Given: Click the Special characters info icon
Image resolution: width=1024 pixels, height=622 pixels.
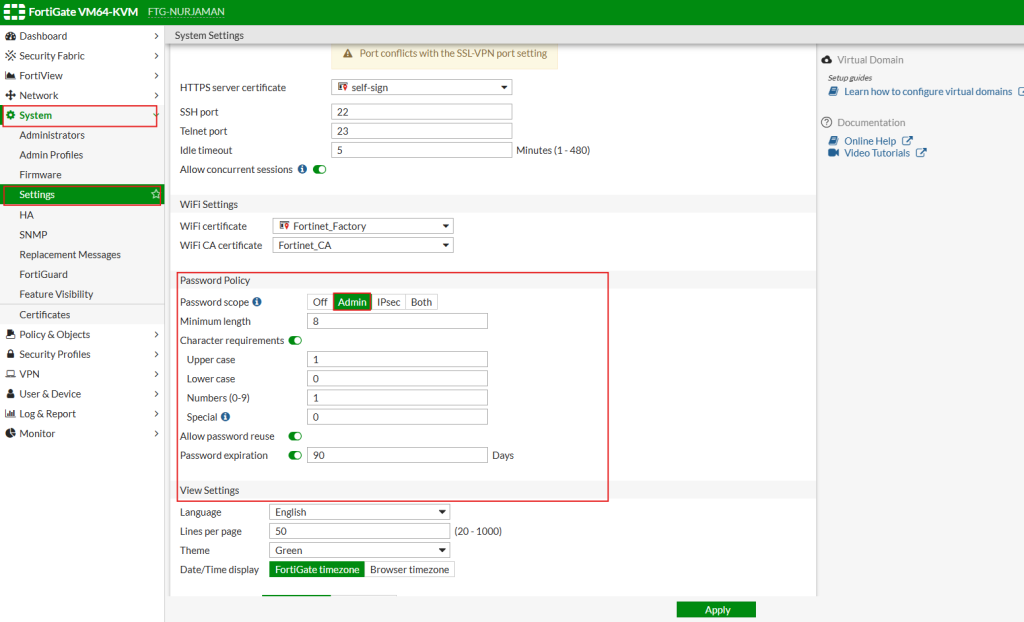Looking at the screenshot, I should pos(225,417).
